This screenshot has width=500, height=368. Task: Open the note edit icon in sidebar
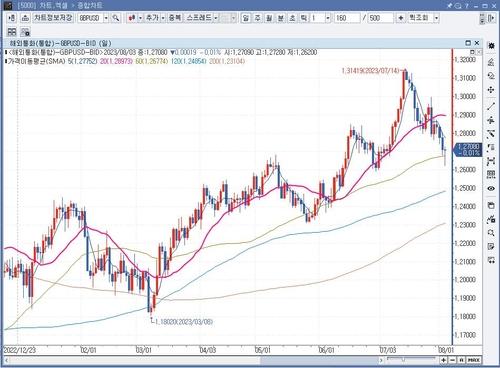pos(491,246)
